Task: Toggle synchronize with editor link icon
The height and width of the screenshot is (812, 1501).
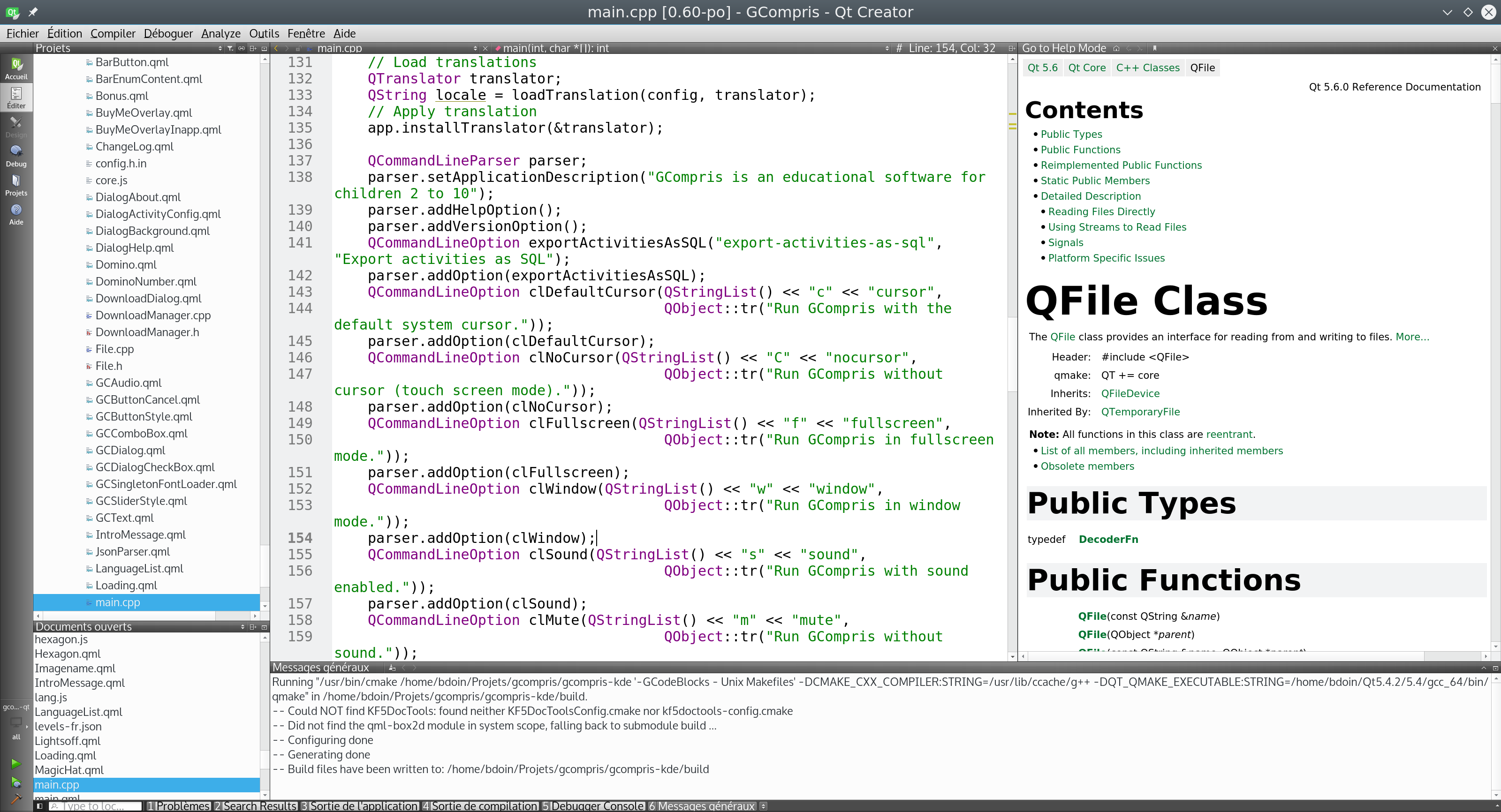Action: point(241,48)
